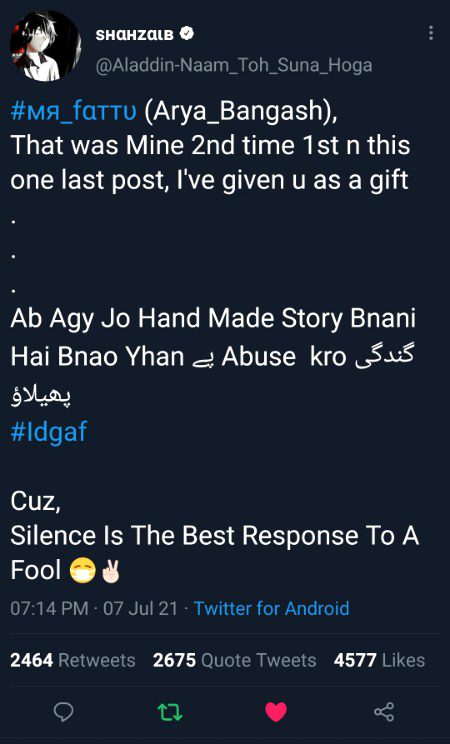450x744 pixels.
Task: Tap the Silence Is The Best Response line
Action: pyautogui.click(x=215, y=536)
